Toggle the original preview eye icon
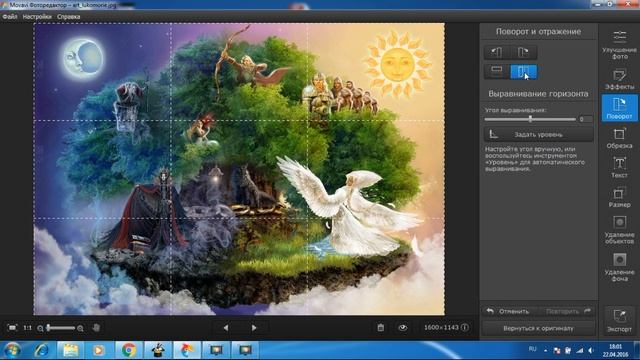The image size is (640, 360). pyautogui.click(x=402, y=327)
